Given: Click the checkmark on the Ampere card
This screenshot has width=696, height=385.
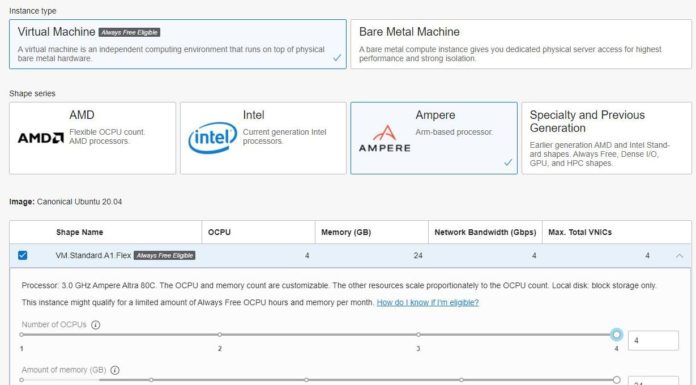Looking at the screenshot, I should 508,163.
